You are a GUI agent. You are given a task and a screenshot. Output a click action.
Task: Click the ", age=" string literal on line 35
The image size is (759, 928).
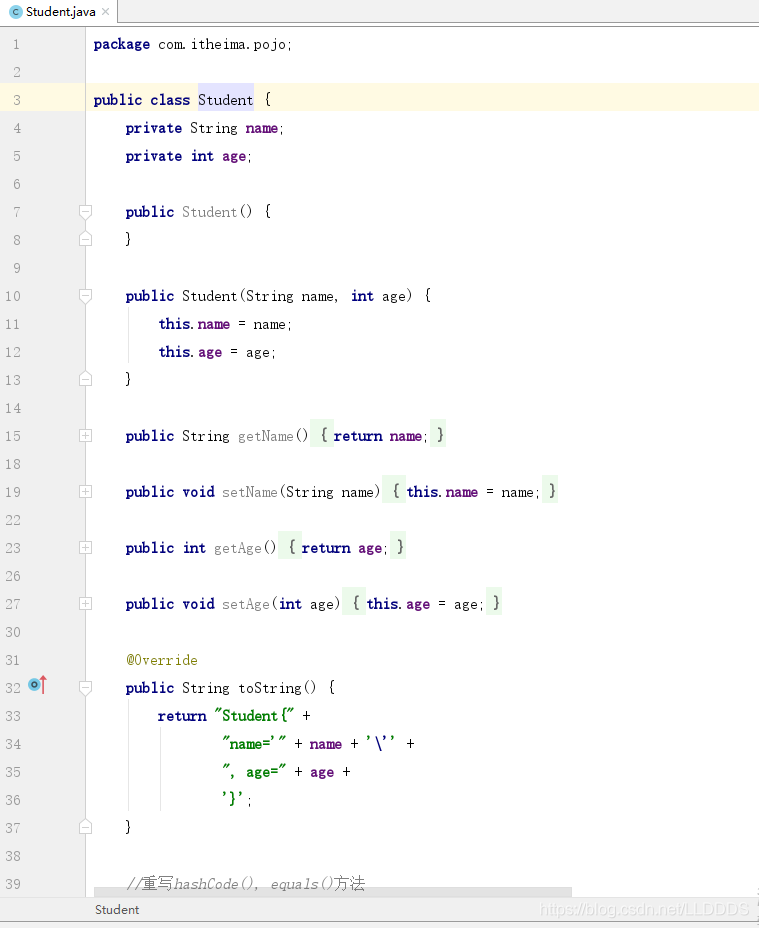[254, 772]
